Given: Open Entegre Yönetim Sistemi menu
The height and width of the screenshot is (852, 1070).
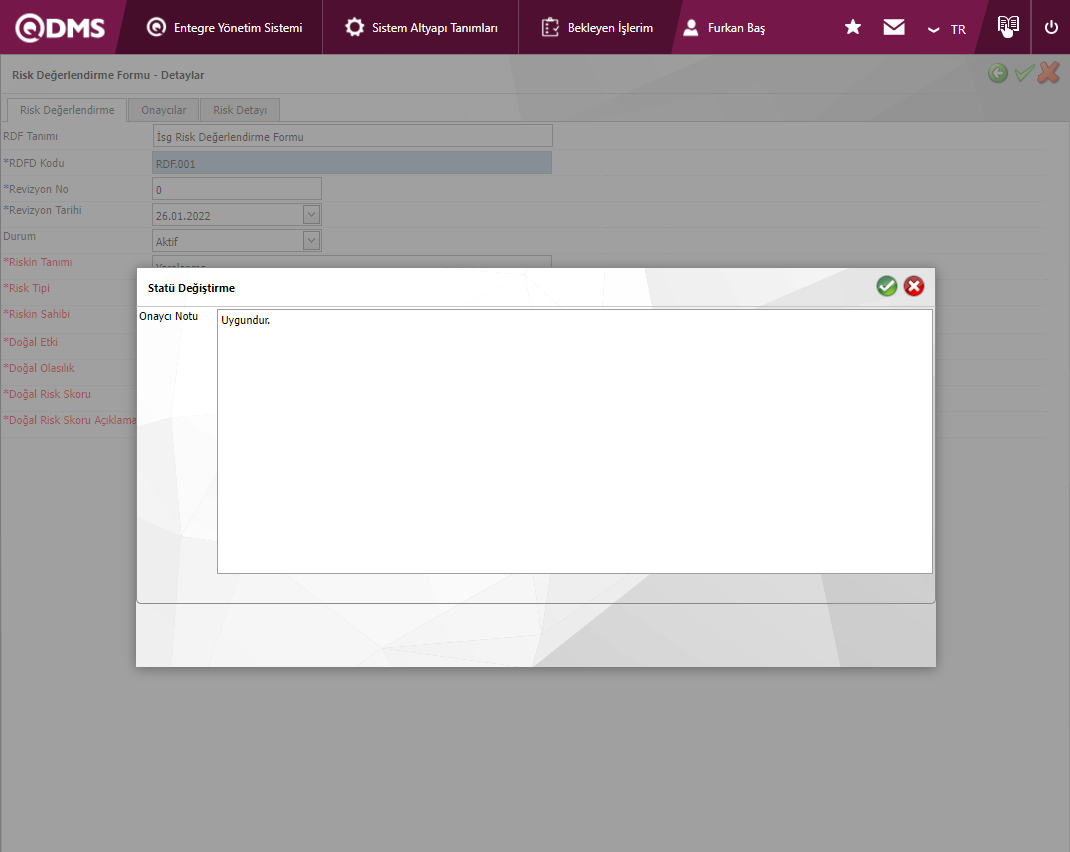Looking at the screenshot, I should [225, 28].
